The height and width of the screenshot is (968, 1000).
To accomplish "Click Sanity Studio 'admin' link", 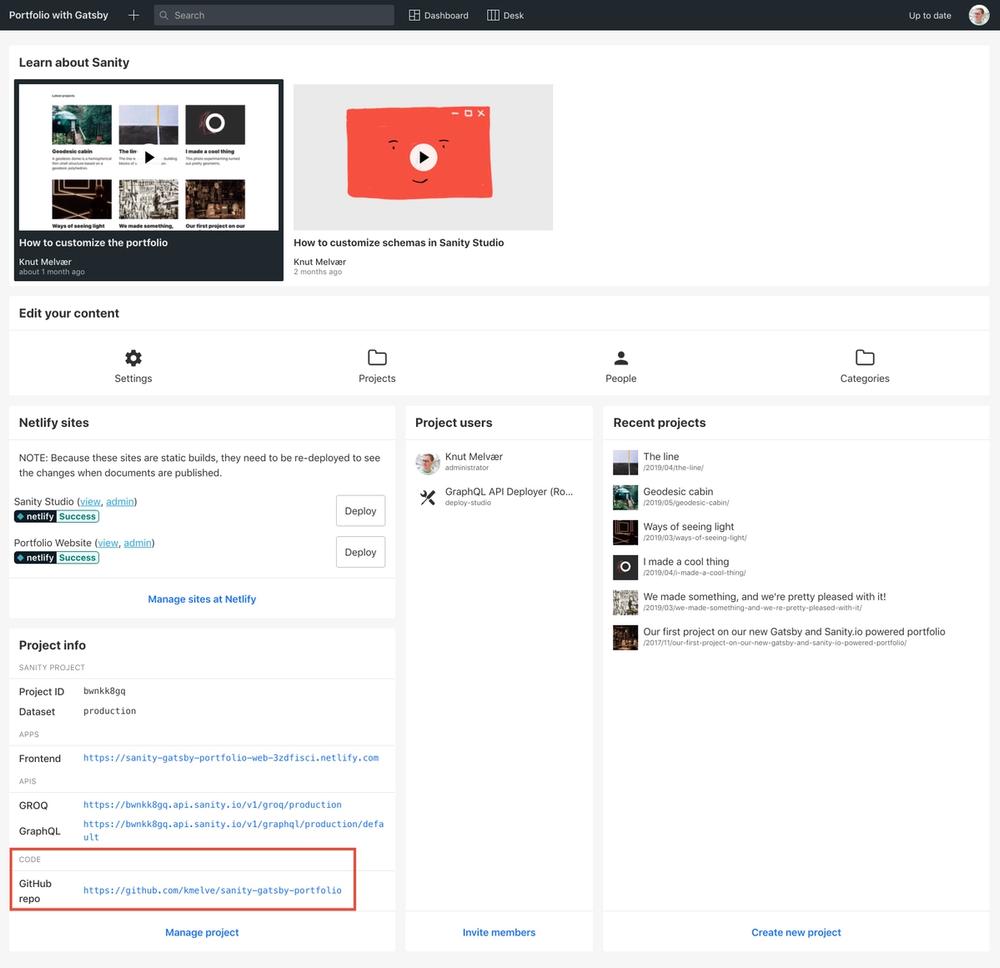I will pos(120,502).
